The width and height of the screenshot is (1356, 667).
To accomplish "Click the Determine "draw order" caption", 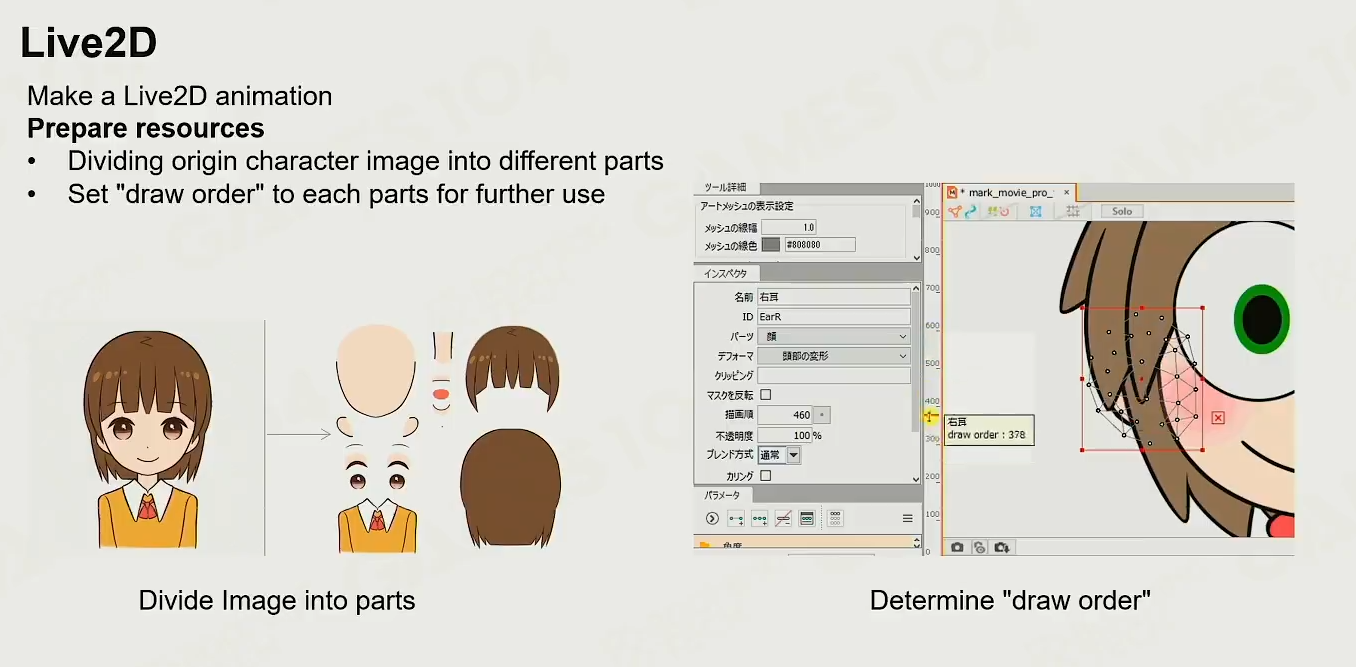I will coord(1010,600).
